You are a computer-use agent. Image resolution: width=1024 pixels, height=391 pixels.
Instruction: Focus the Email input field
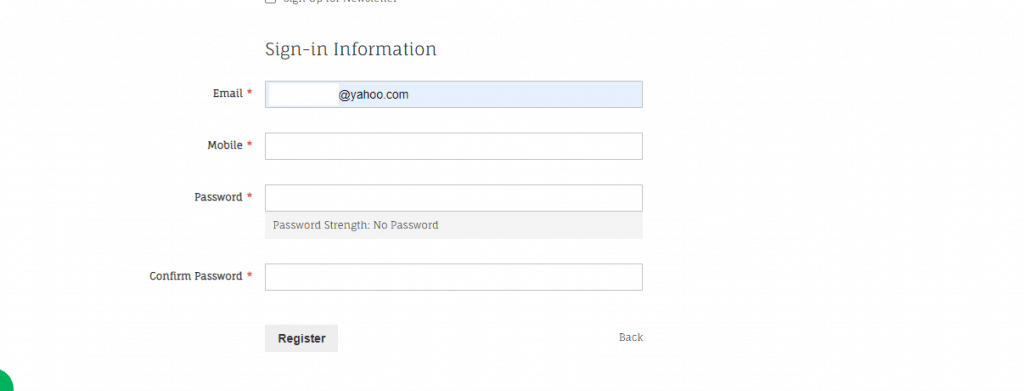click(x=453, y=95)
